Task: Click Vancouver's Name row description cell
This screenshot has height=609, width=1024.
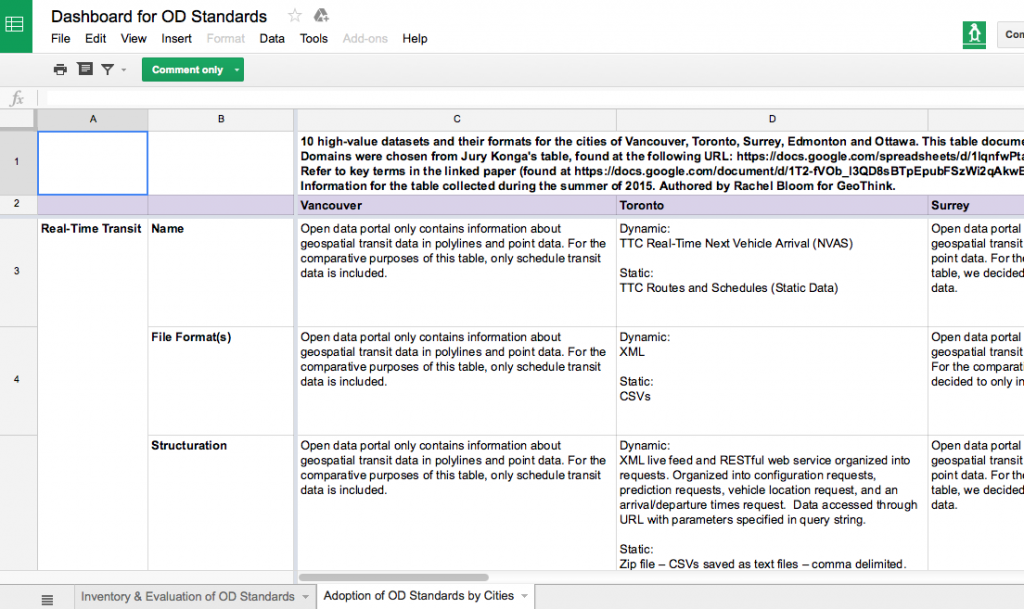Action: point(456,272)
